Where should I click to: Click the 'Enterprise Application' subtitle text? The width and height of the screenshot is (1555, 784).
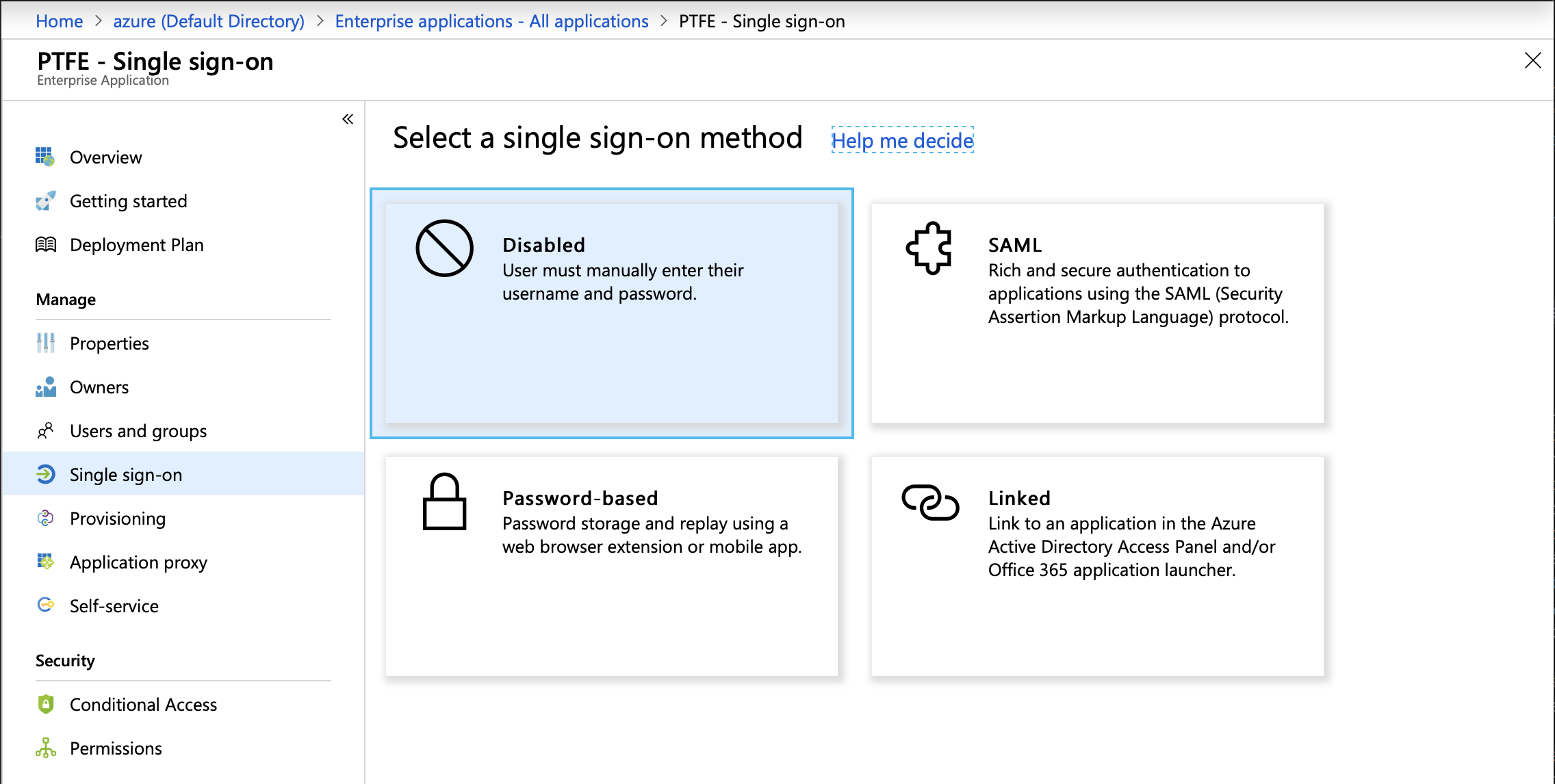[x=103, y=80]
